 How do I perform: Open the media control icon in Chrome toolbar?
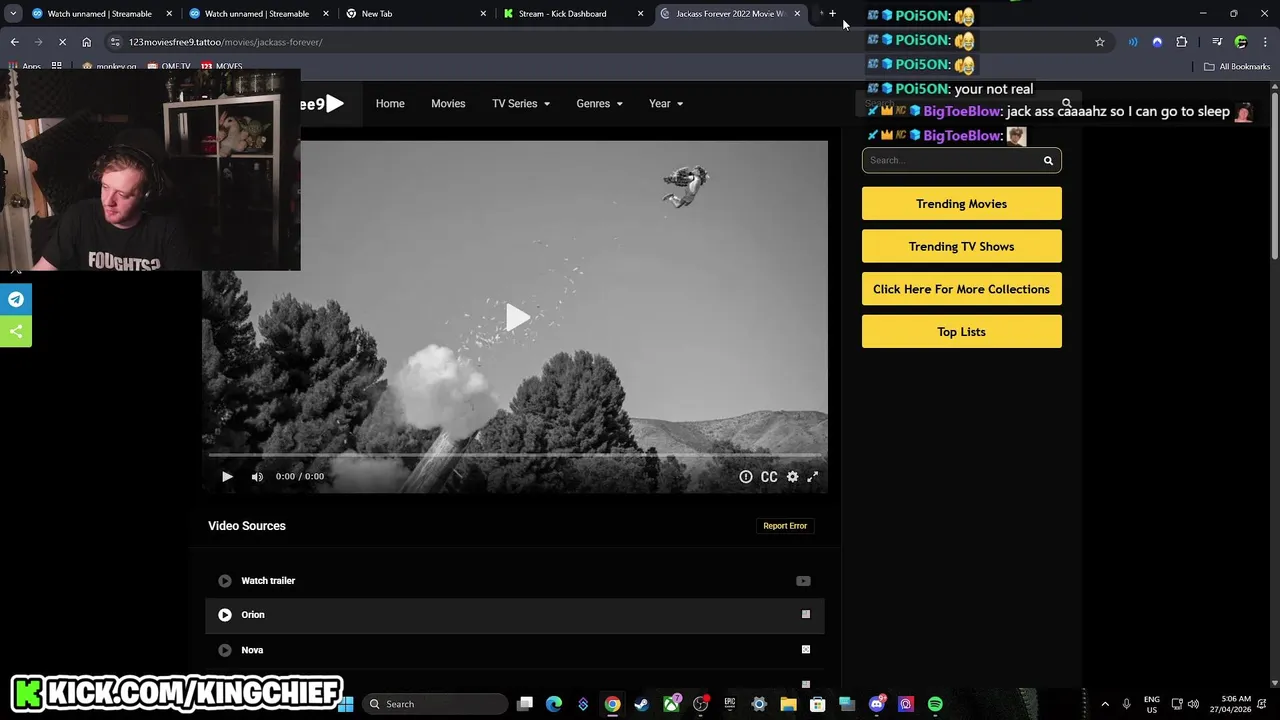coord(1217,42)
